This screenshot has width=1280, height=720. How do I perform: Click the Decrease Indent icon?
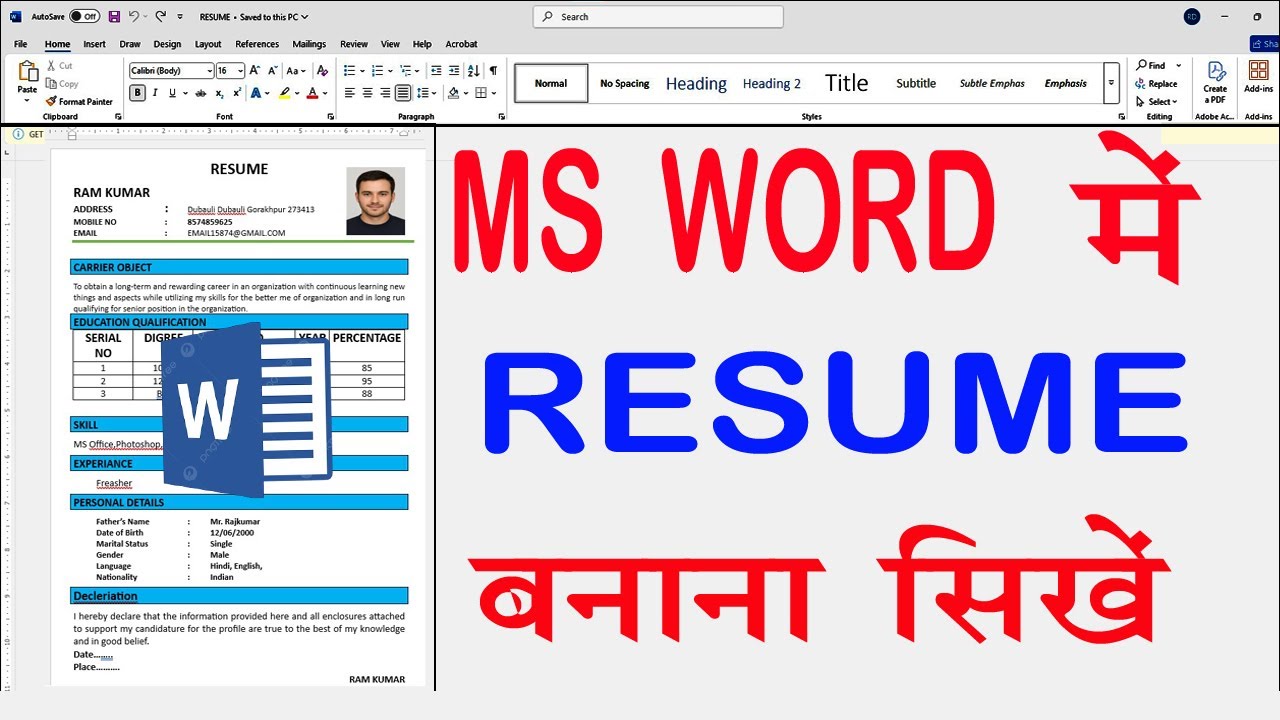(x=436, y=70)
